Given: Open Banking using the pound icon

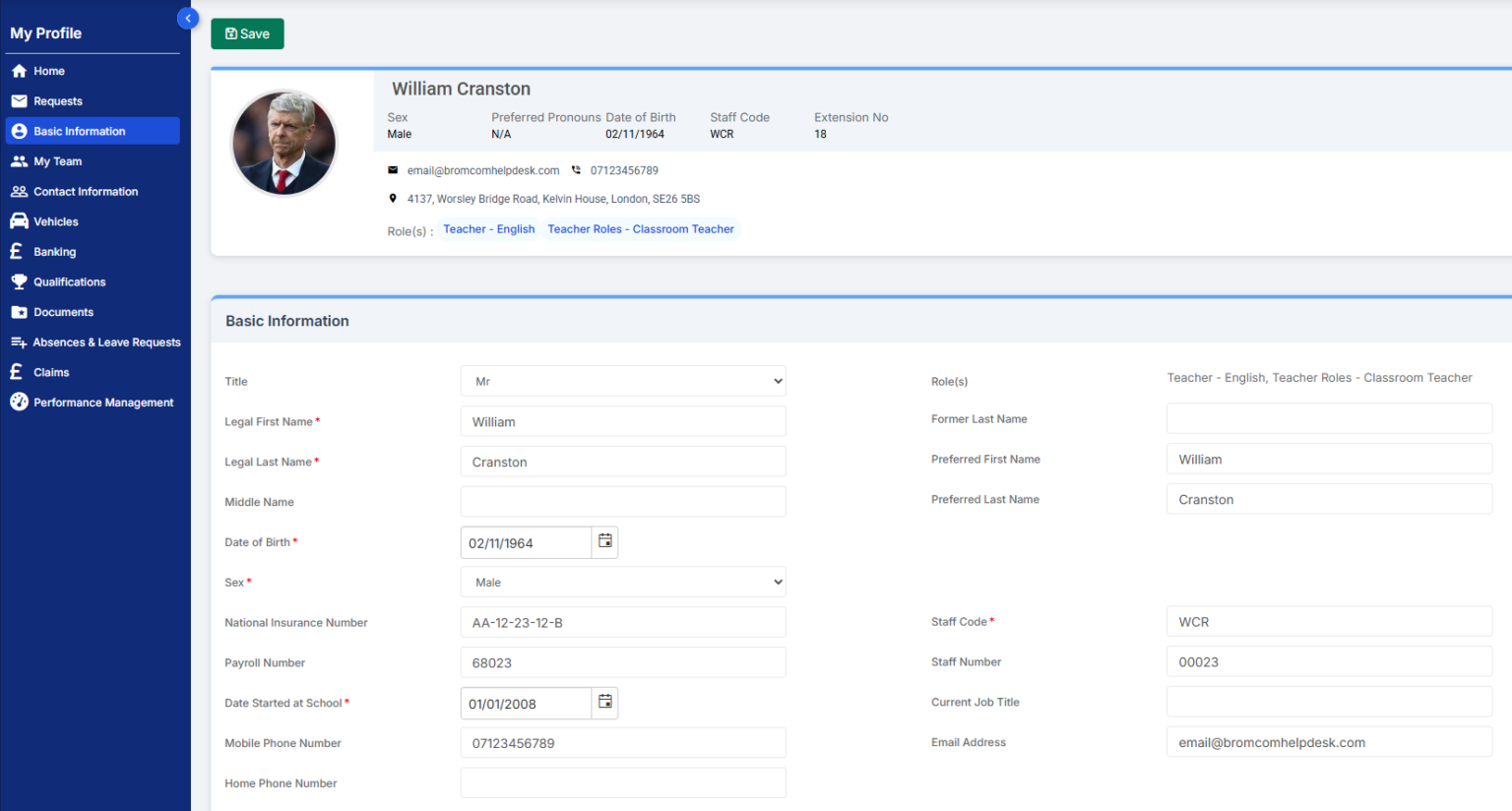Looking at the screenshot, I should click(18, 251).
